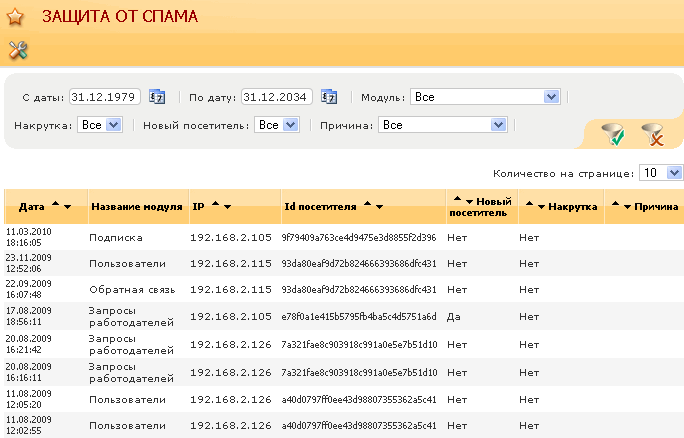
Task: Sort the IP column descending
Action: coord(228,206)
